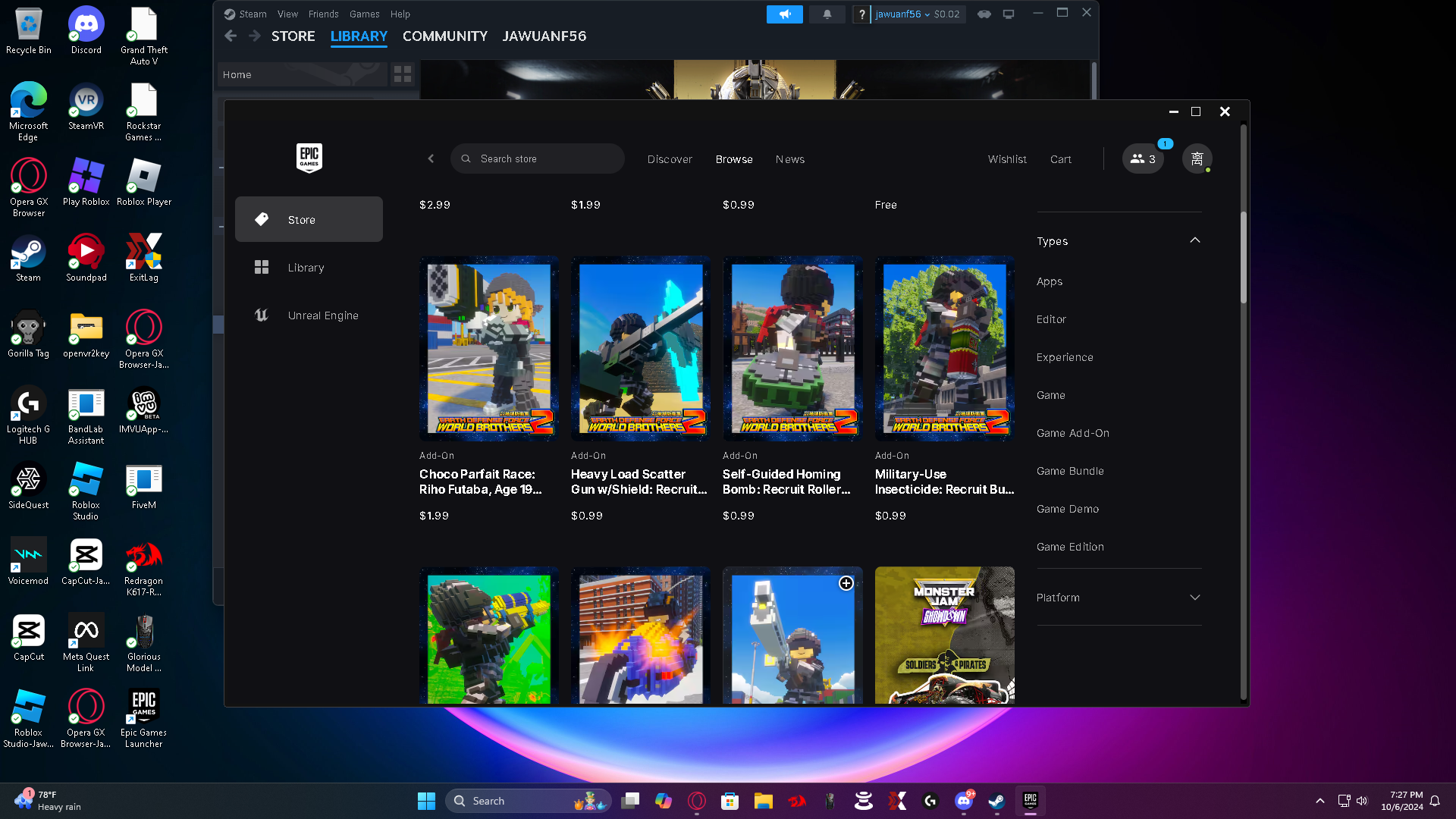Image resolution: width=1456 pixels, height=819 pixels.
Task: Switch to Discover tab
Action: pyautogui.click(x=669, y=159)
